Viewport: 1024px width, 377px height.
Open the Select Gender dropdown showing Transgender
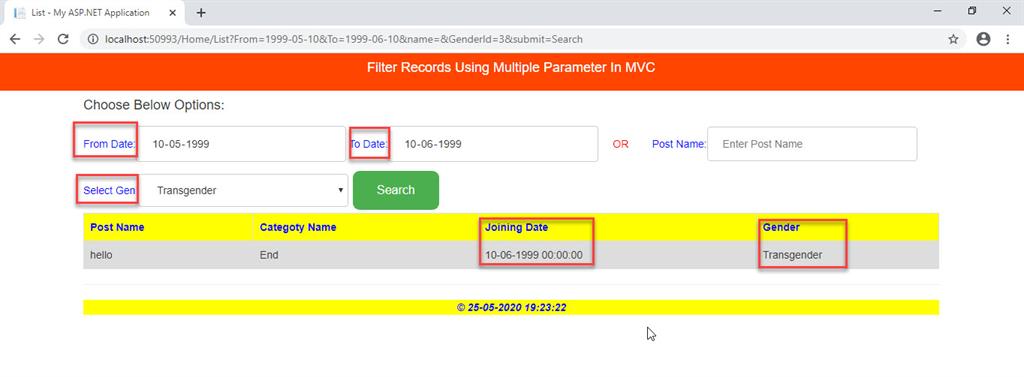(x=243, y=190)
